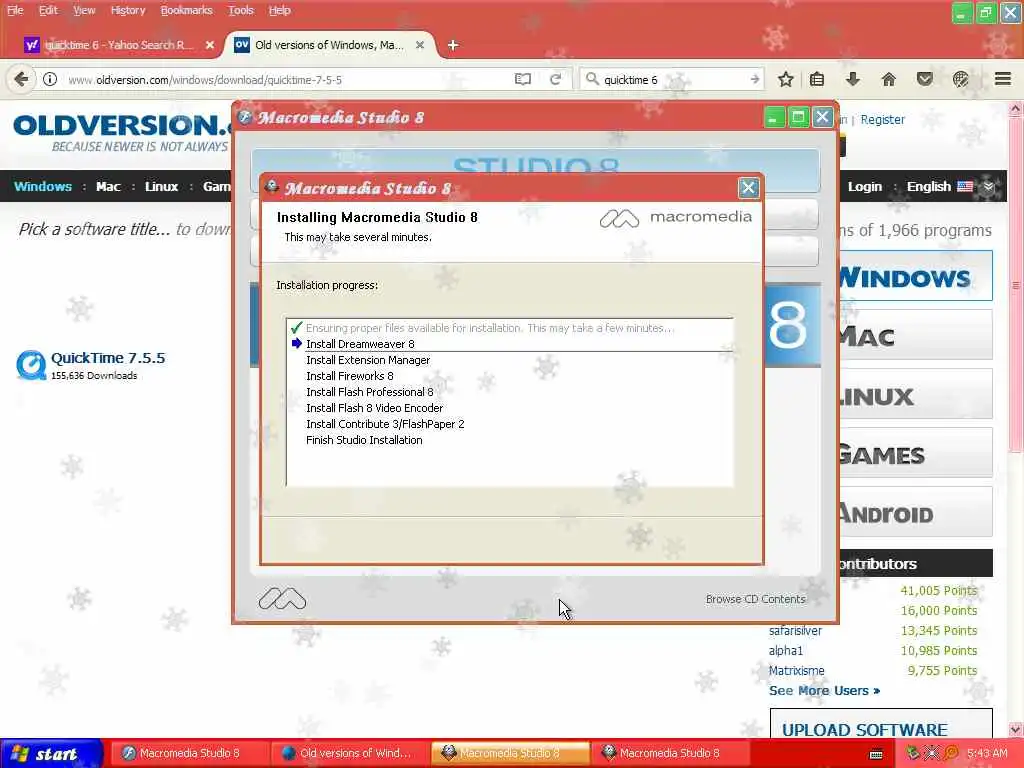
Task: Go to home page icon
Action: [888, 79]
